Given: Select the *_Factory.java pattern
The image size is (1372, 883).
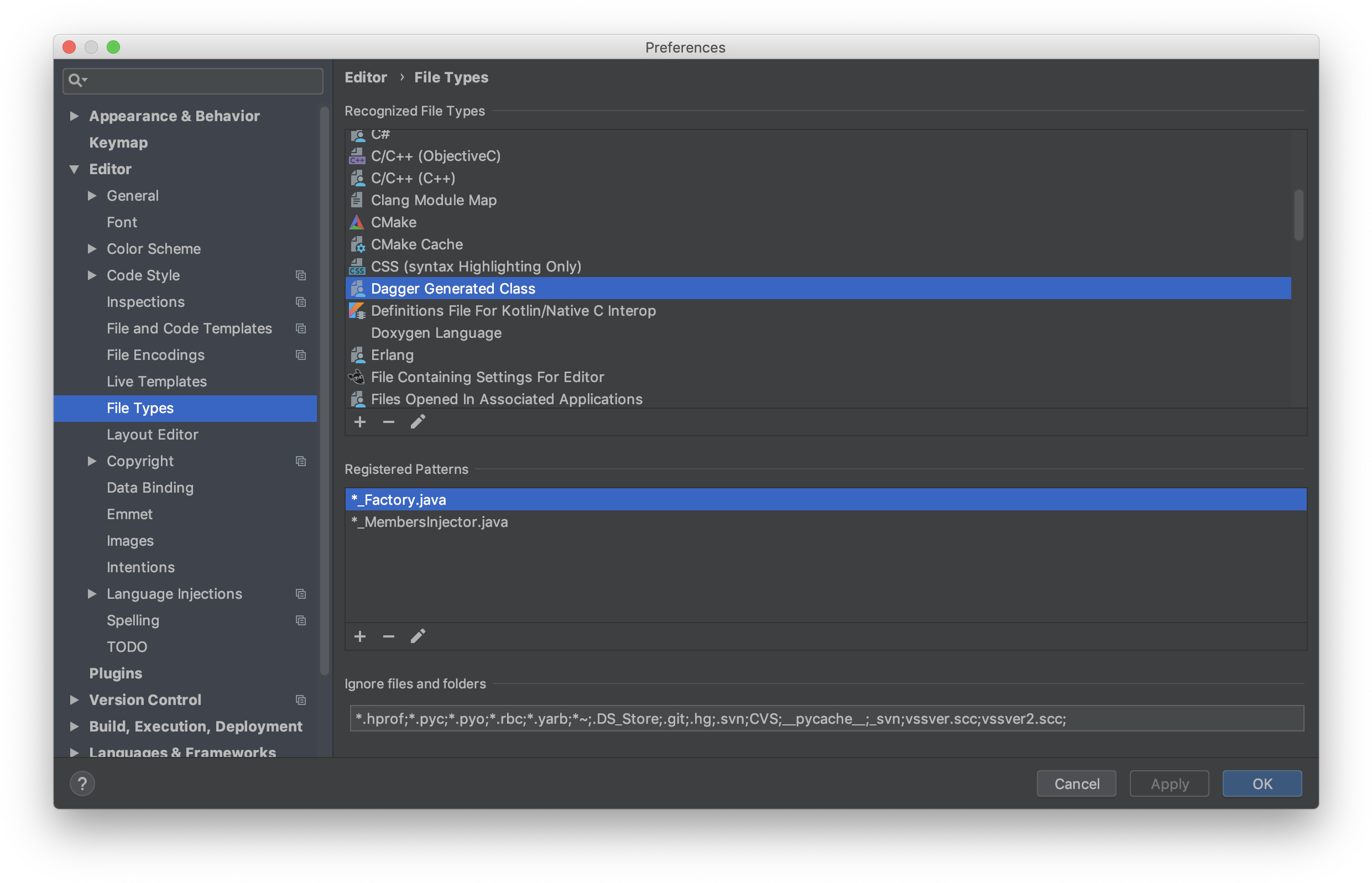Looking at the screenshot, I should tap(826, 500).
